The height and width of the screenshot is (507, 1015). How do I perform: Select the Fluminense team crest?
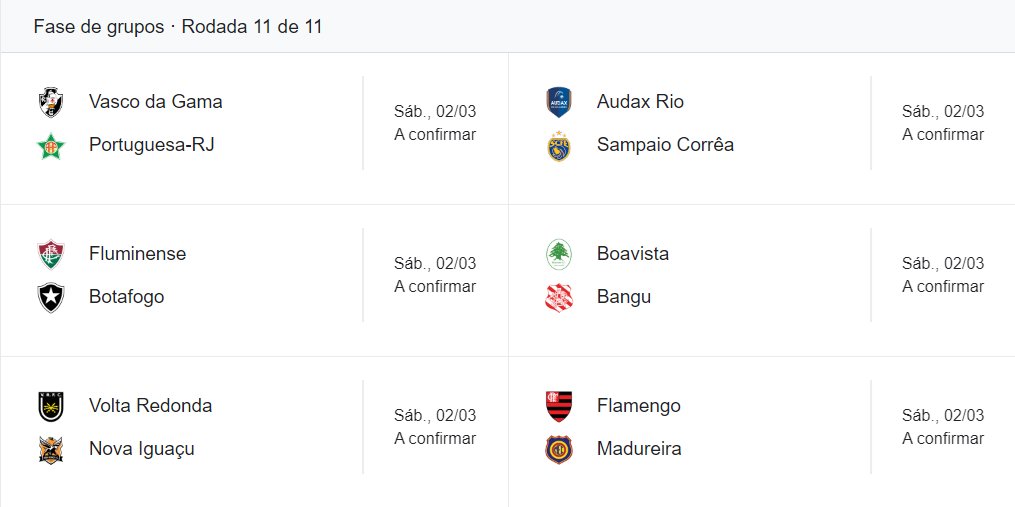[51, 254]
